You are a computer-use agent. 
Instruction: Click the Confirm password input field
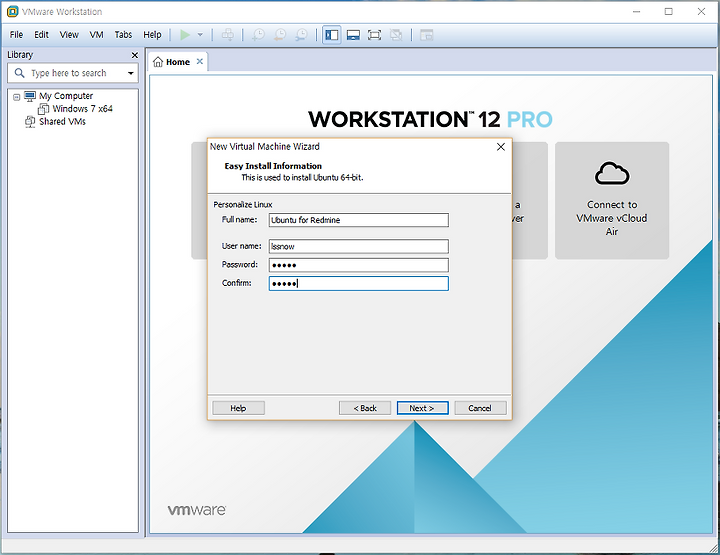[x=359, y=283]
